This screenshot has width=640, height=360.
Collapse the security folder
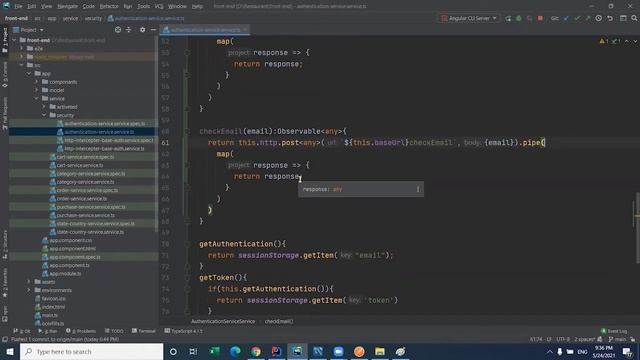coord(44,115)
